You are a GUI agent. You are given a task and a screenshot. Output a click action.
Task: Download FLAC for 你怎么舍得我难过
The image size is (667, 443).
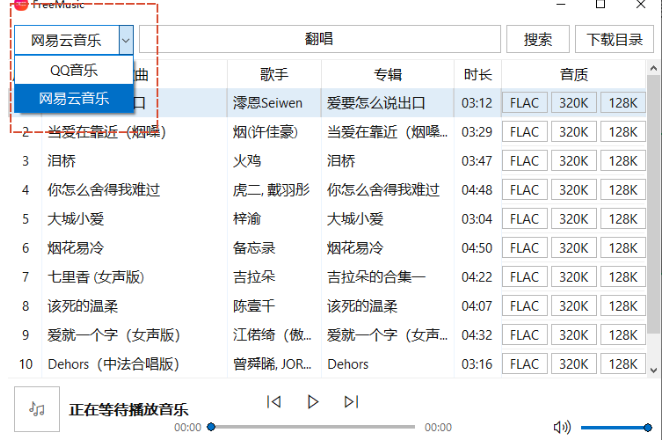[524, 190]
